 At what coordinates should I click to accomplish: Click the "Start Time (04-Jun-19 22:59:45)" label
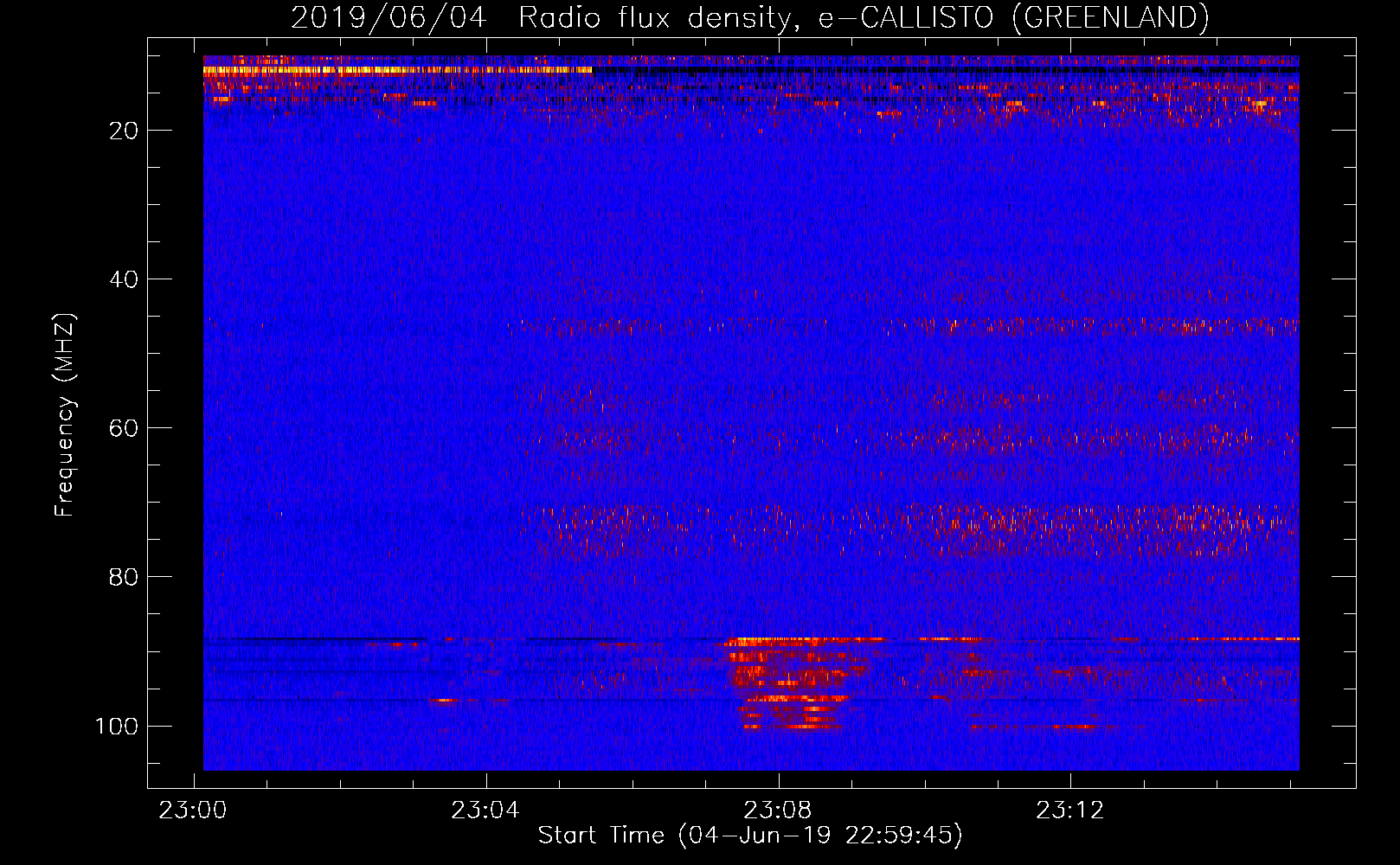coord(750,836)
